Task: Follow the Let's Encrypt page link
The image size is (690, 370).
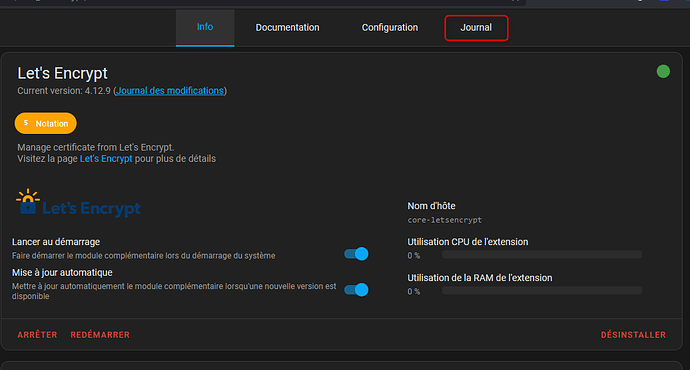Action: [106, 159]
